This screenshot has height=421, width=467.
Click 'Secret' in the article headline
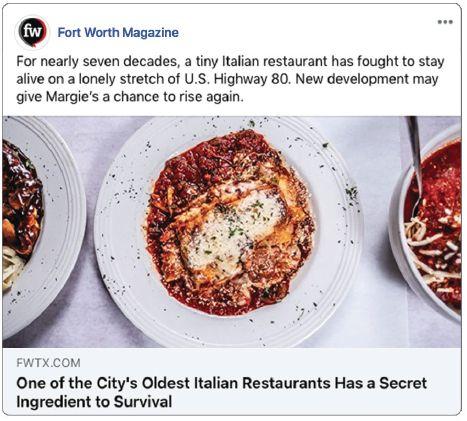(403, 383)
